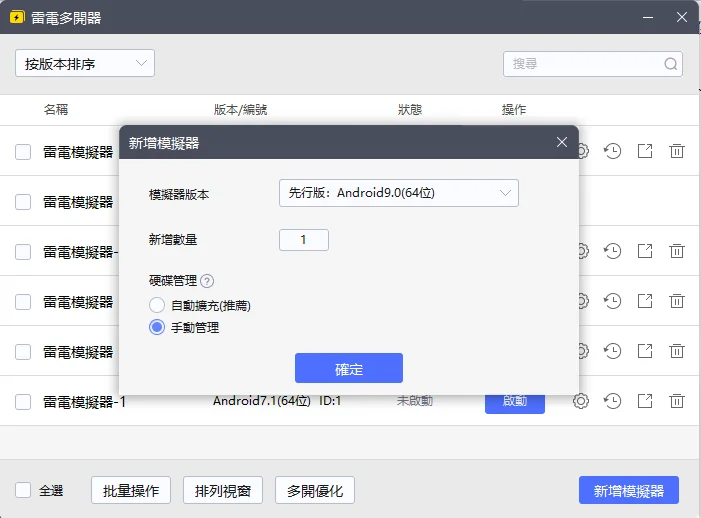This screenshot has height=518, width=701.
Task: Click the 狀態 column header
Action: (x=410, y=109)
